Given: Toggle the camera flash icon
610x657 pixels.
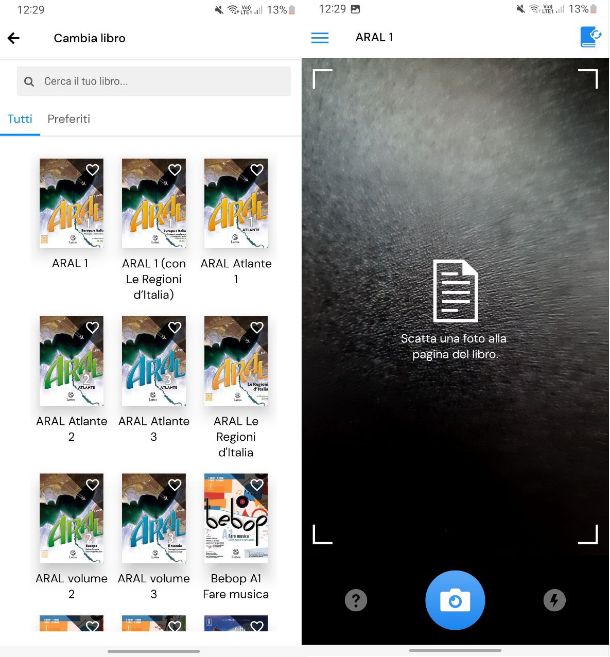Looking at the screenshot, I should click(554, 600).
